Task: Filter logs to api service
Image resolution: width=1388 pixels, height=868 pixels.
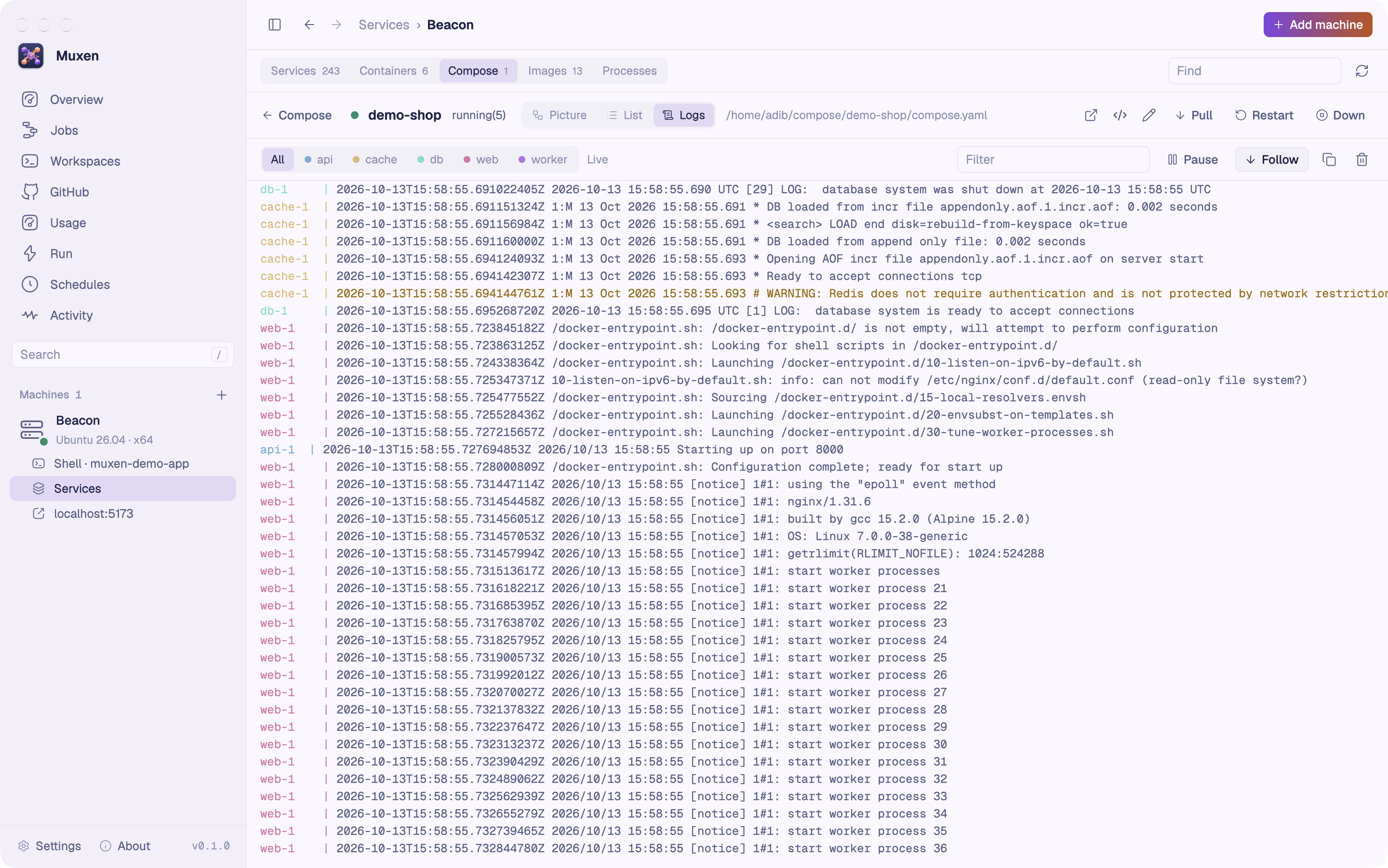Action: tap(319, 159)
